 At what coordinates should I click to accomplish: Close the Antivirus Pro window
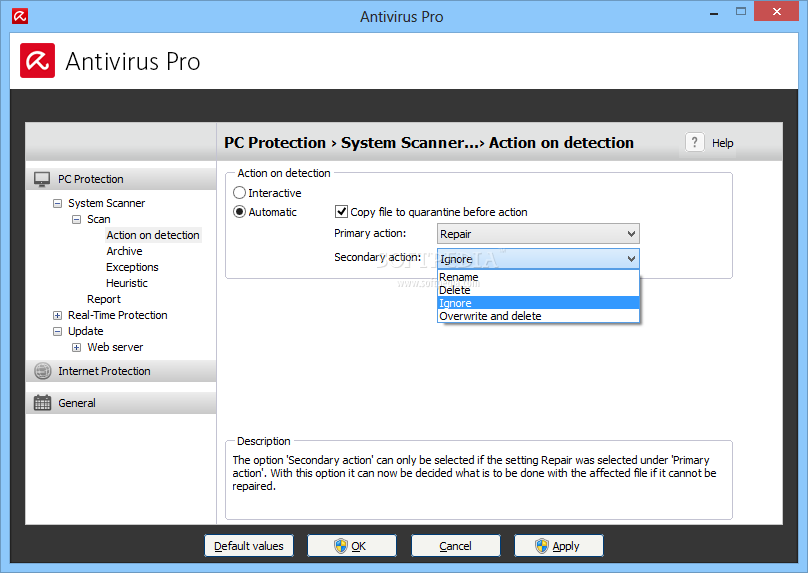tap(777, 11)
